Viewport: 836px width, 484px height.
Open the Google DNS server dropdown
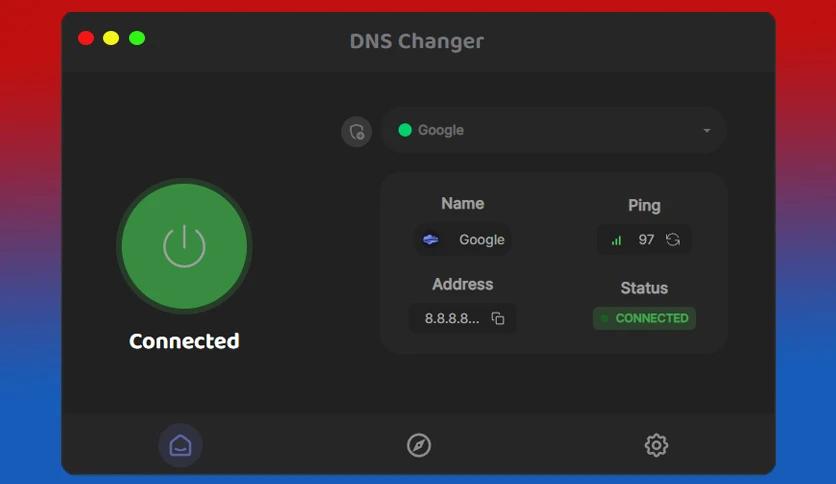pos(553,131)
